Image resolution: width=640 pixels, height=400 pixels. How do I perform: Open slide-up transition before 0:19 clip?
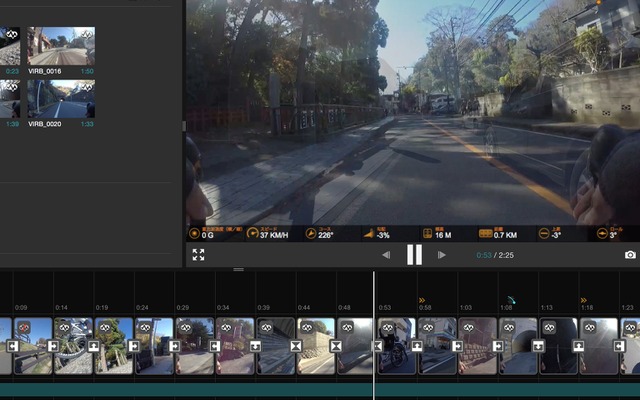coord(93,346)
